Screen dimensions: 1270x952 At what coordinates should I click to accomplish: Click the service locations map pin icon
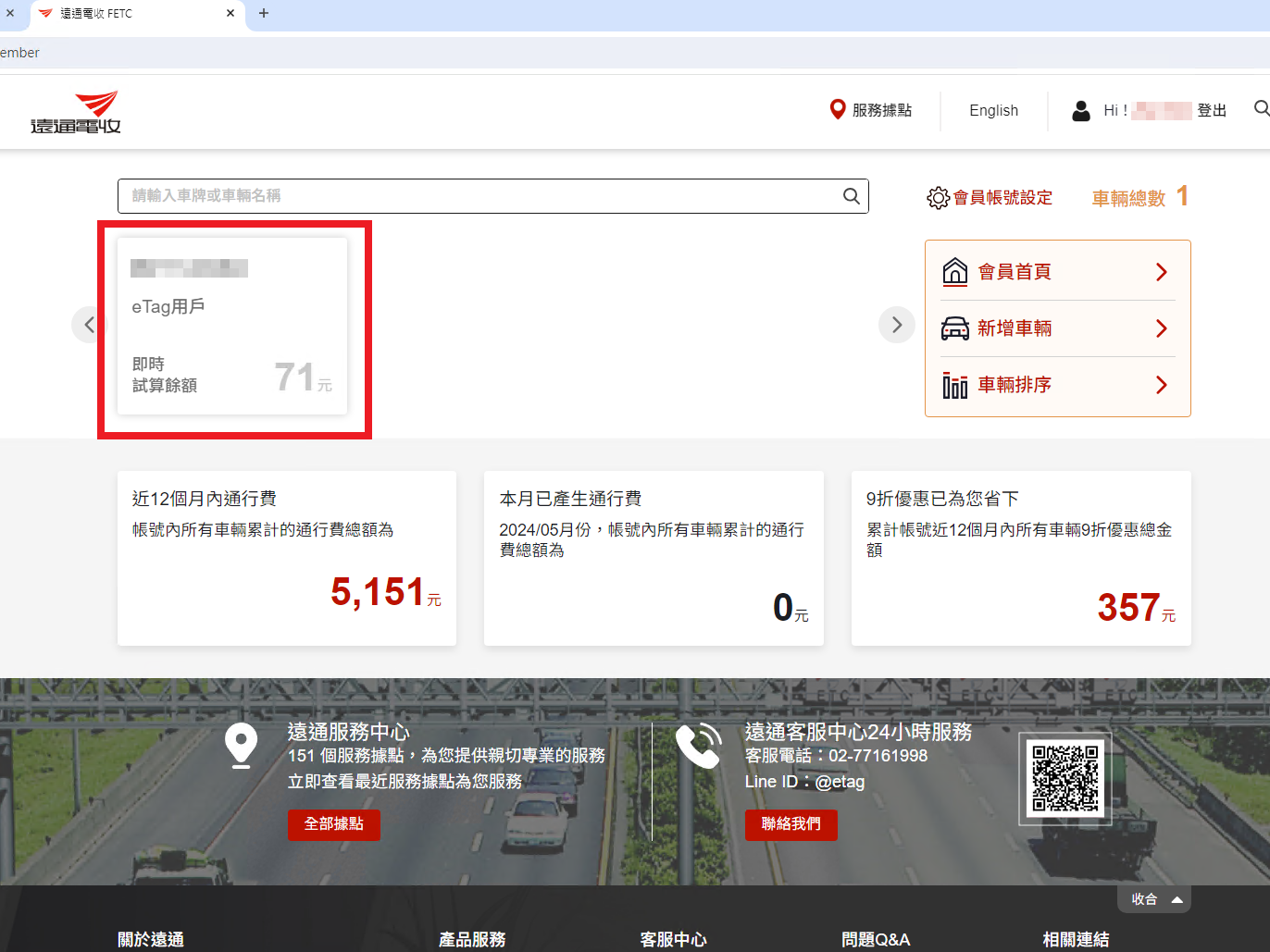pos(837,110)
